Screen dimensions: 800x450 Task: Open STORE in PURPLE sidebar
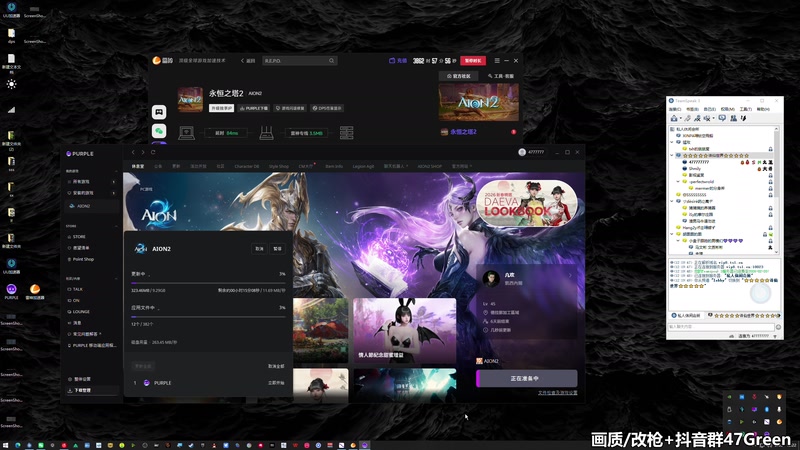tap(79, 237)
